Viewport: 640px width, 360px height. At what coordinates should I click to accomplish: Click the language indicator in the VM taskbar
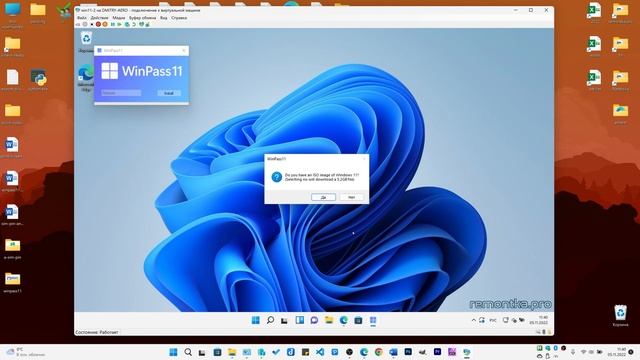tap(493, 320)
